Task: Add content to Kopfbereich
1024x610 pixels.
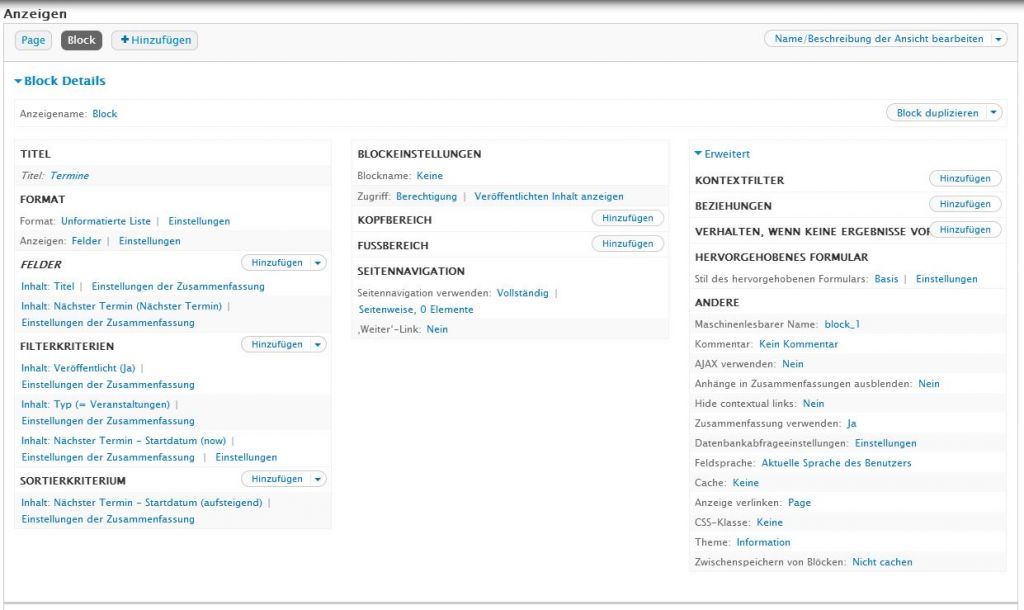Action: click(627, 218)
